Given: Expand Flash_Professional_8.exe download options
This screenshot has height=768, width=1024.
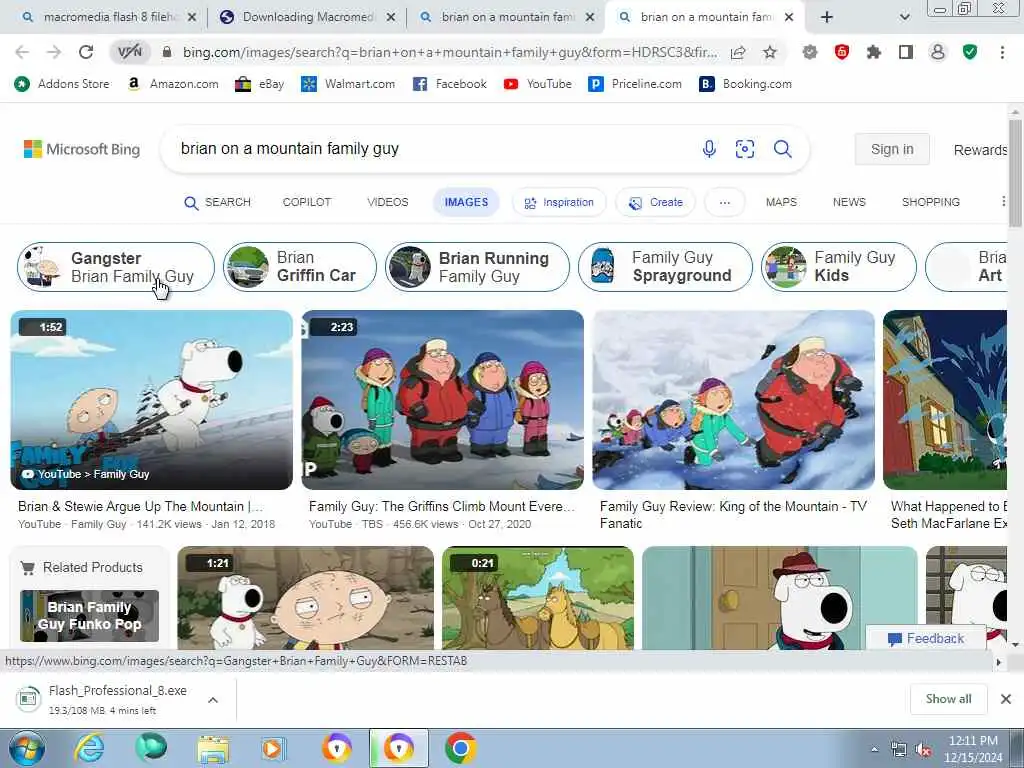Looking at the screenshot, I should tap(213, 700).
